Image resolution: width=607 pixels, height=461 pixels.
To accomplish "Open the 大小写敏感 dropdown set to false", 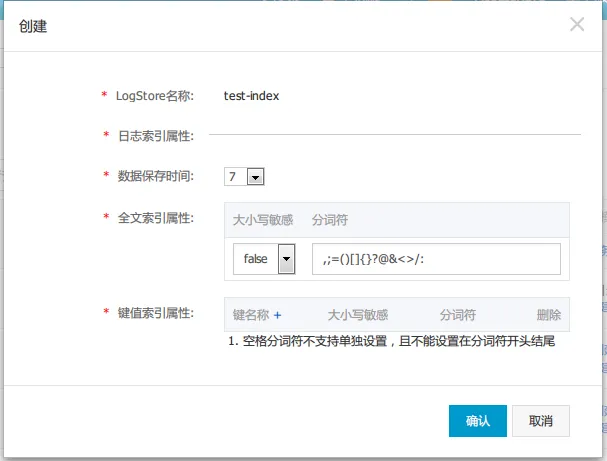I will point(264,259).
